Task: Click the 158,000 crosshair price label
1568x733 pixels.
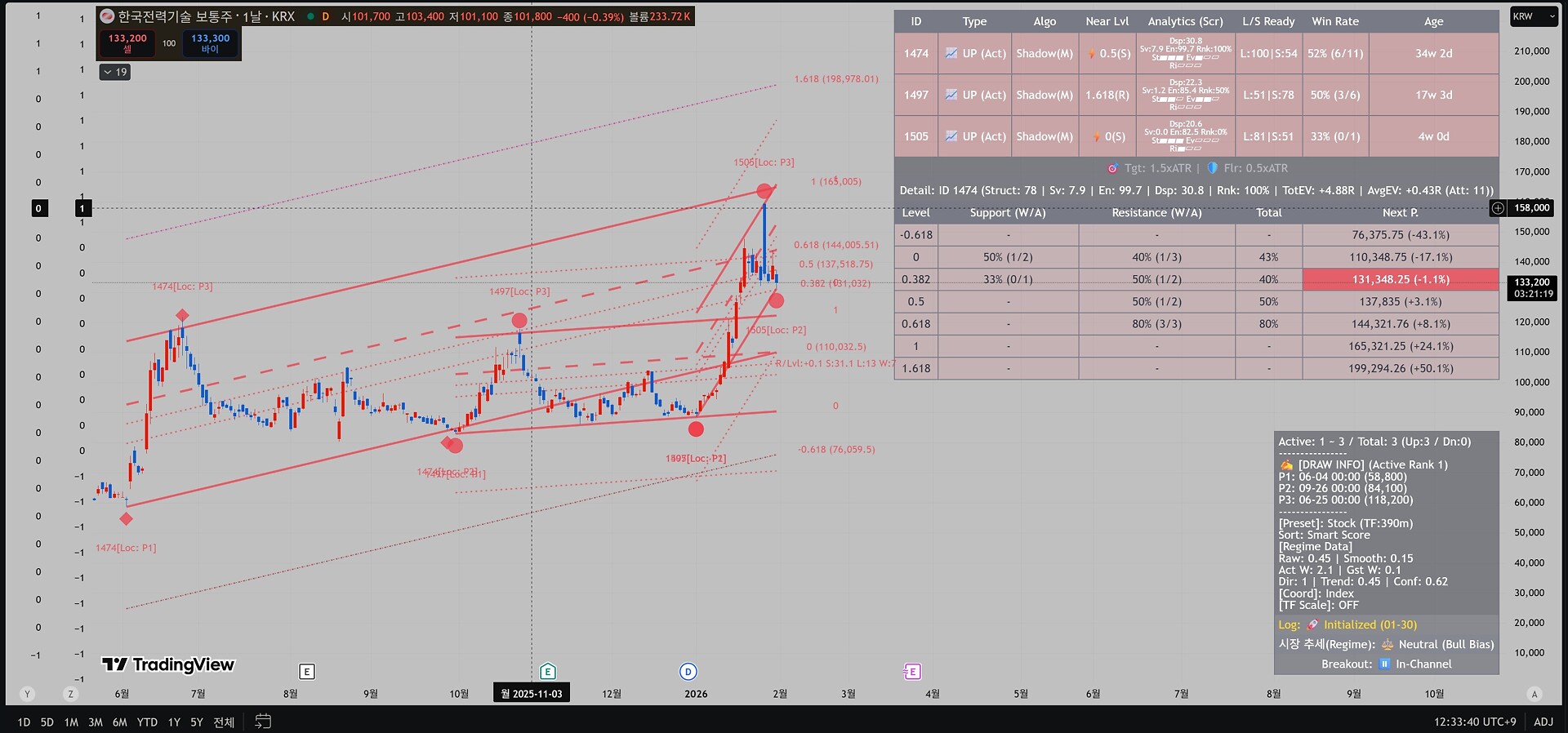Action: [x=1532, y=208]
